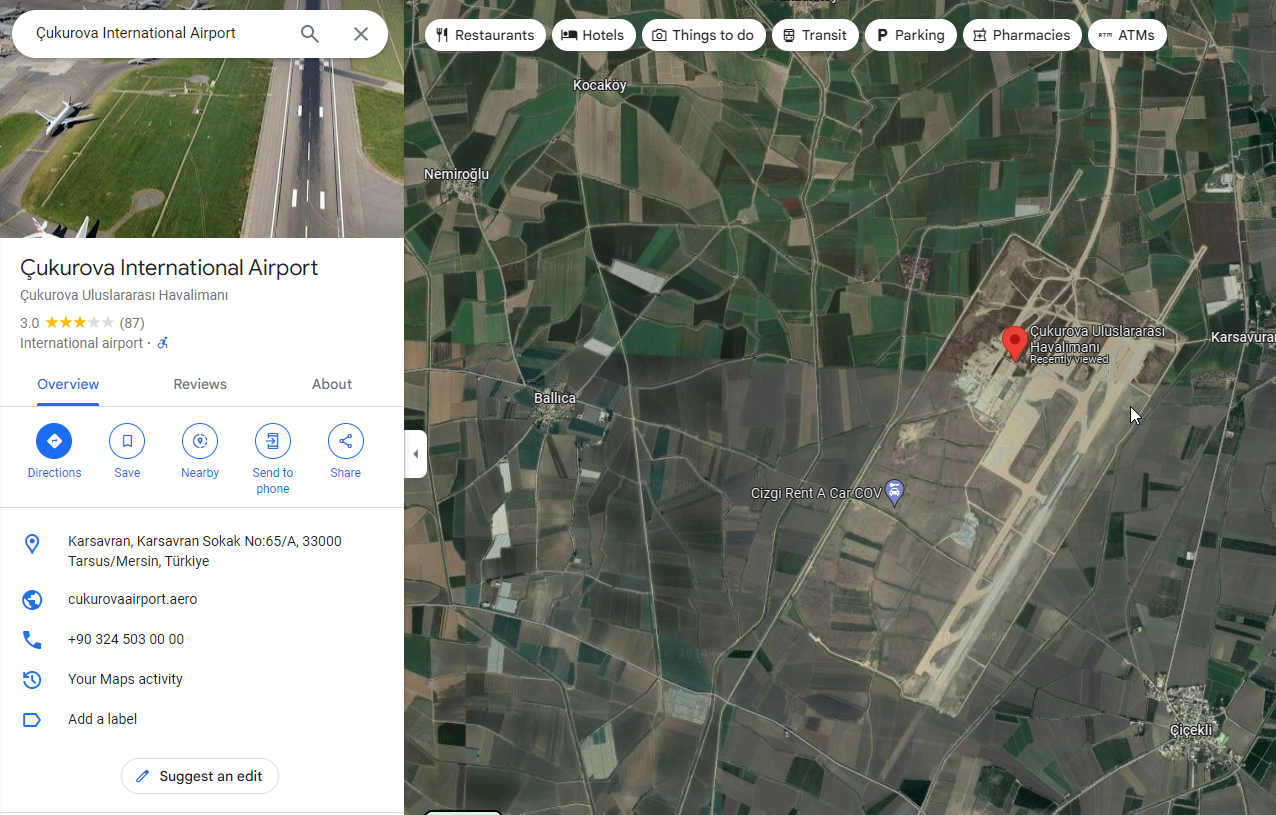Screen dimensions: 1276x815
Task: Click the Cizgi Rent A Car marker icon
Action: (x=896, y=491)
